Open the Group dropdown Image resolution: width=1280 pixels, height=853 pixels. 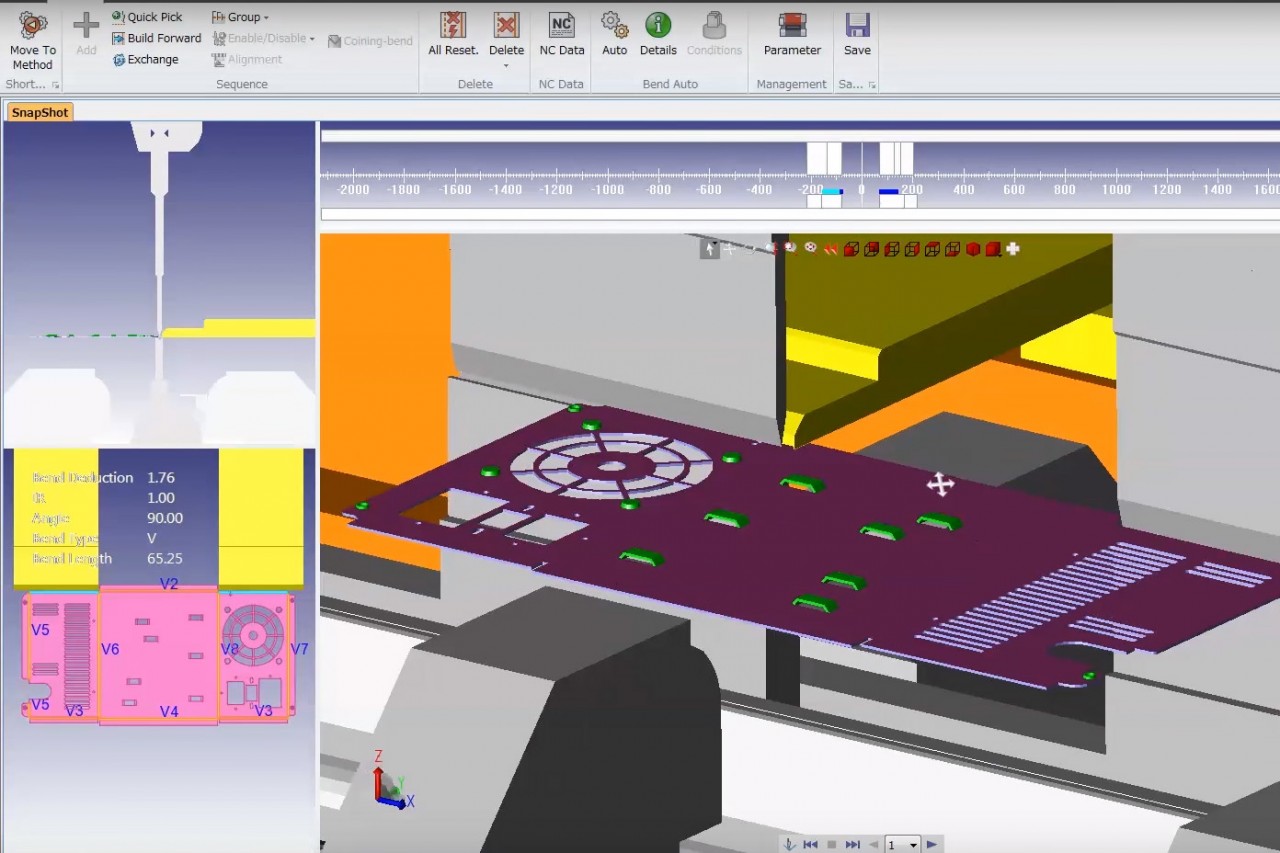tap(240, 17)
